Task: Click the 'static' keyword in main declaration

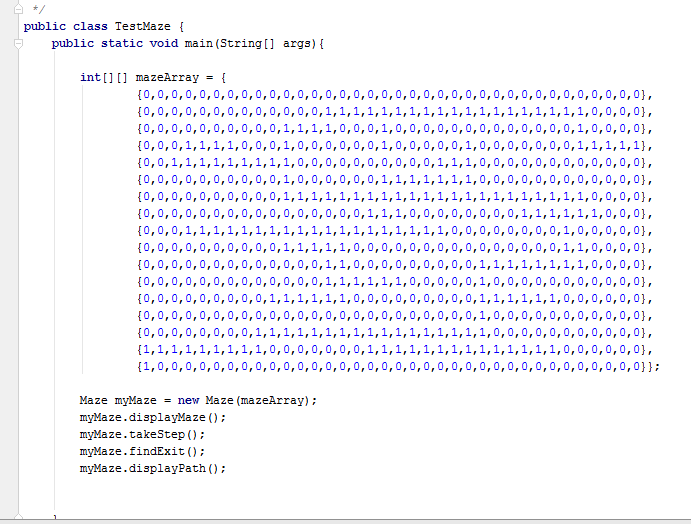Action: coord(122,43)
